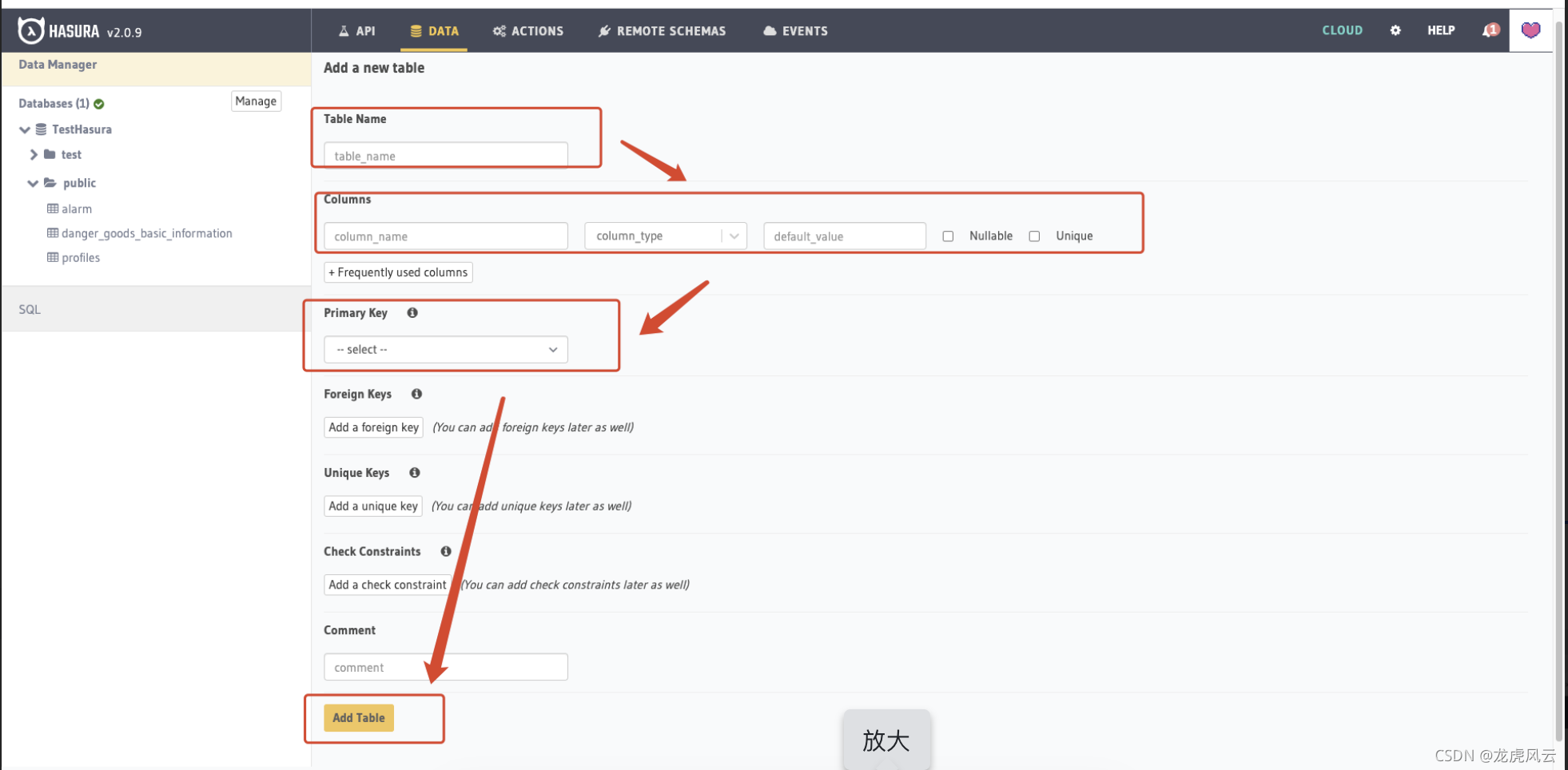Focus the default_value input field

845,236
